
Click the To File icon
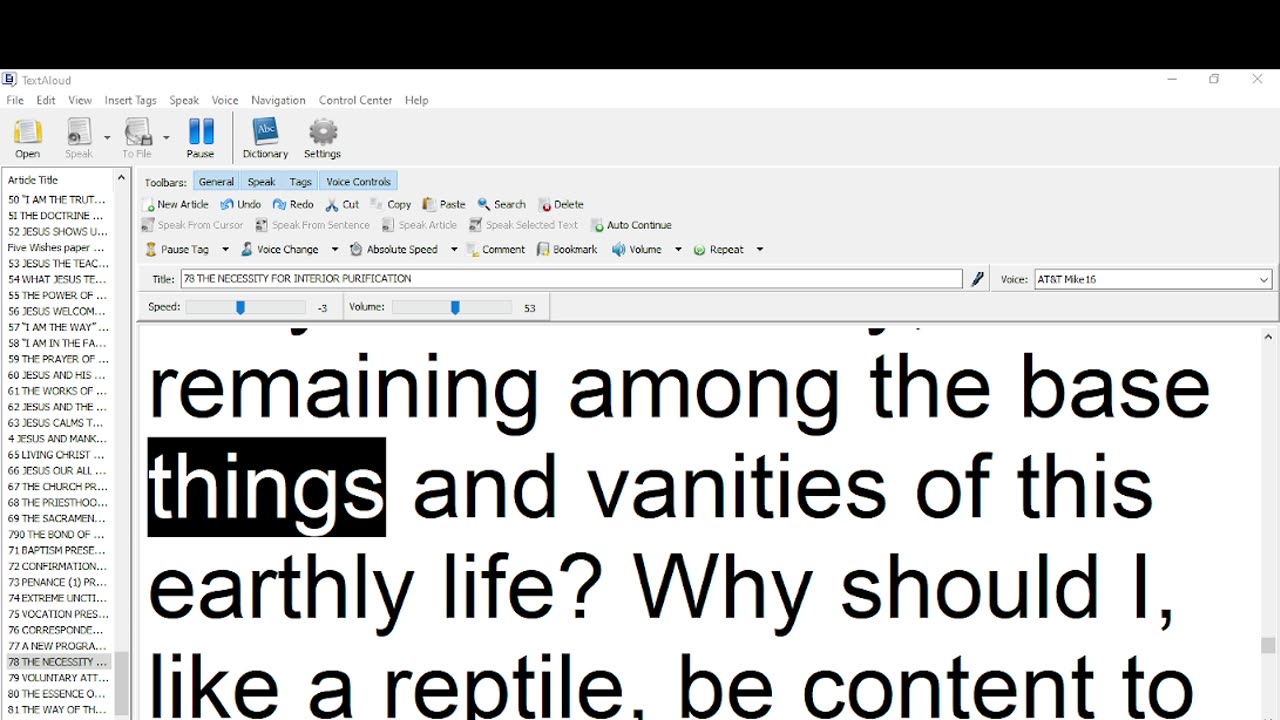(137, 138)
